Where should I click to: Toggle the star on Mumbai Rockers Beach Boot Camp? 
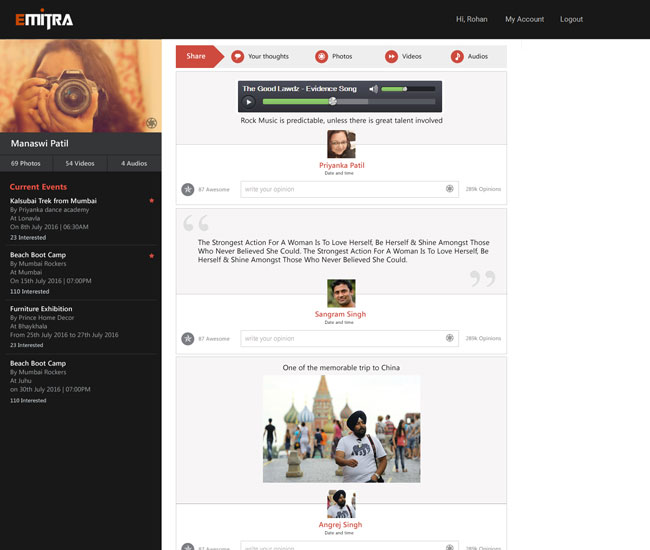point(152,256)
